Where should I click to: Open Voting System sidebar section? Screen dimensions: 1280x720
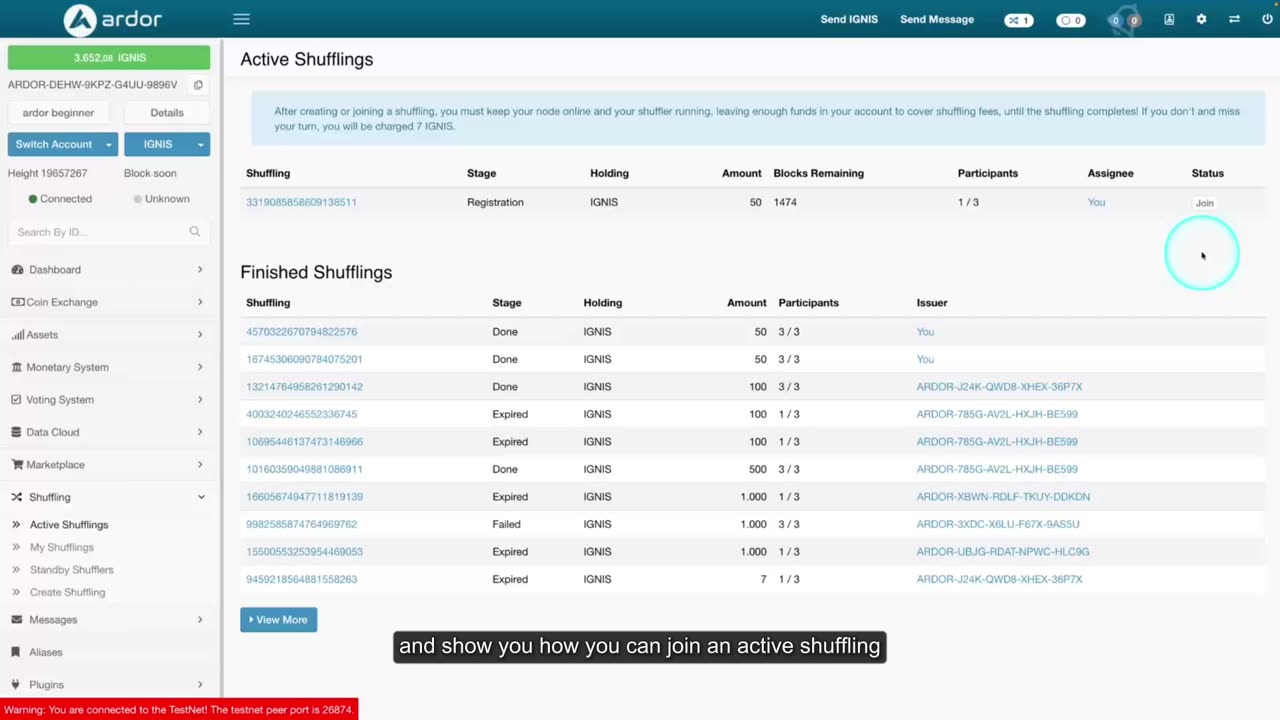pos(108,400)
